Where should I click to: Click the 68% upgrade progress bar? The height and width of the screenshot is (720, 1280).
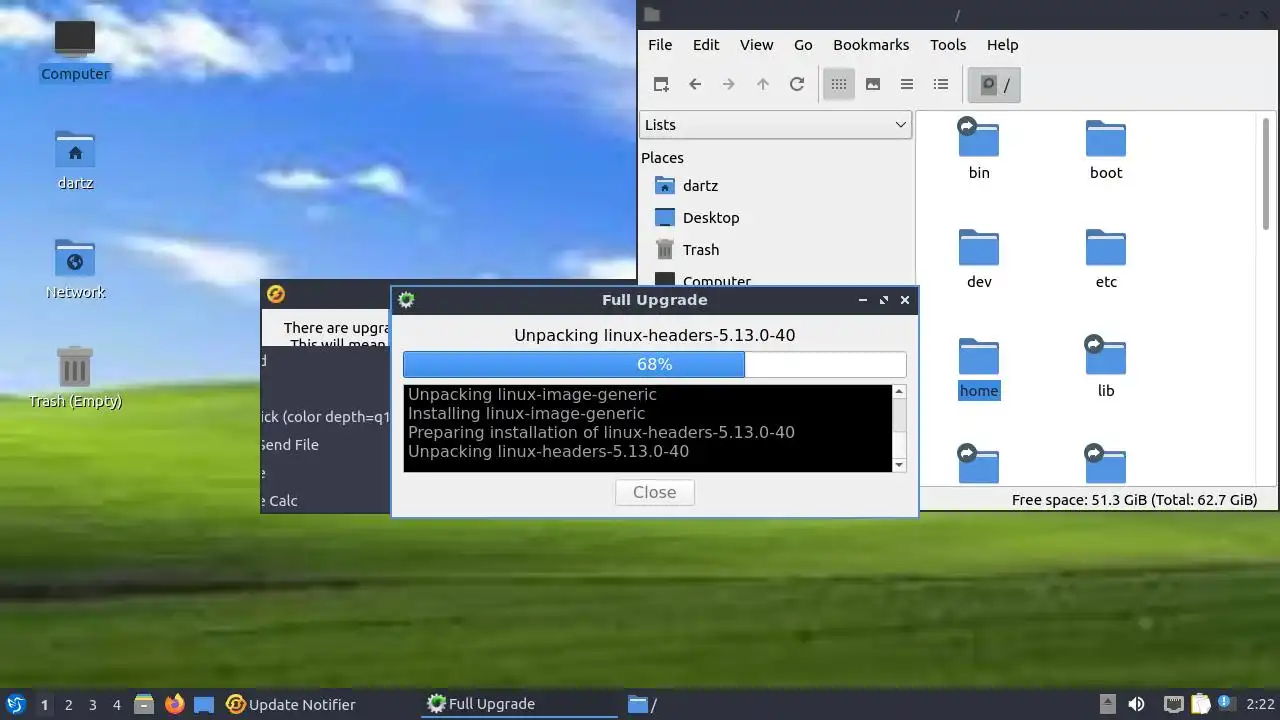(655, 364)
